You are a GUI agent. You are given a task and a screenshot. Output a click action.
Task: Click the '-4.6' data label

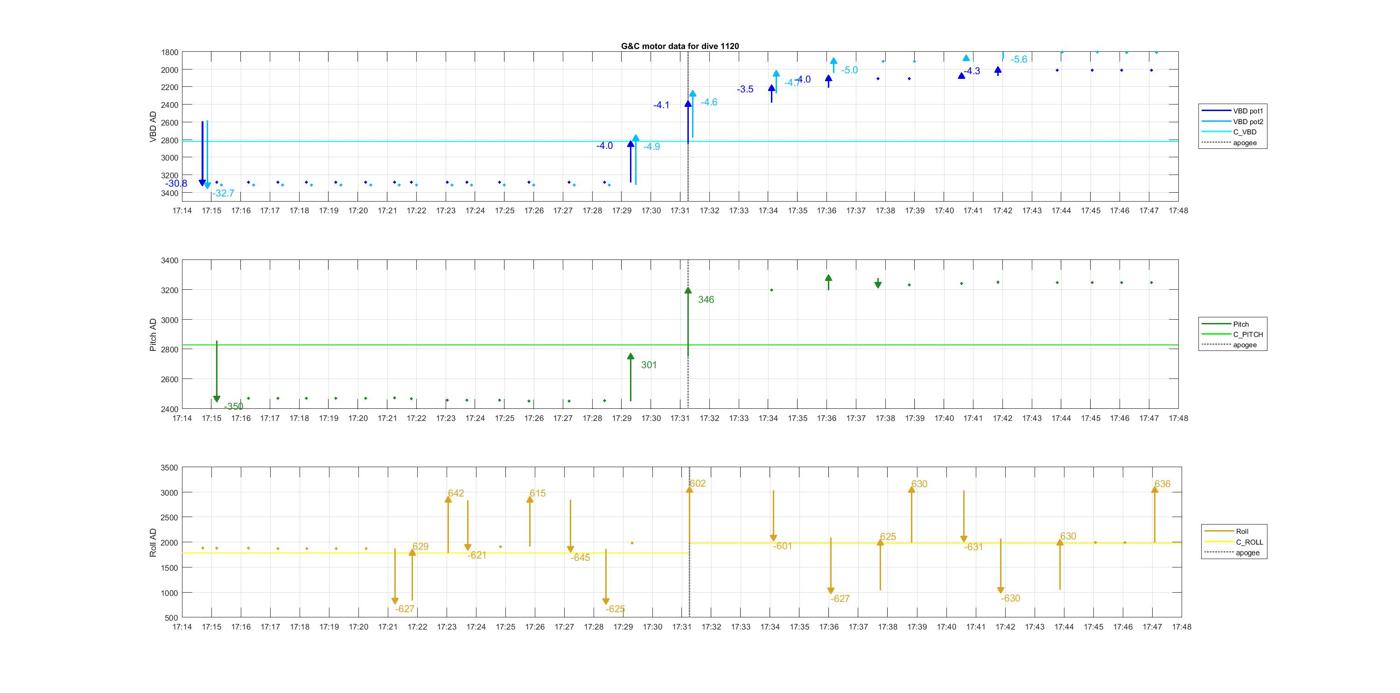tap(709, 102)
